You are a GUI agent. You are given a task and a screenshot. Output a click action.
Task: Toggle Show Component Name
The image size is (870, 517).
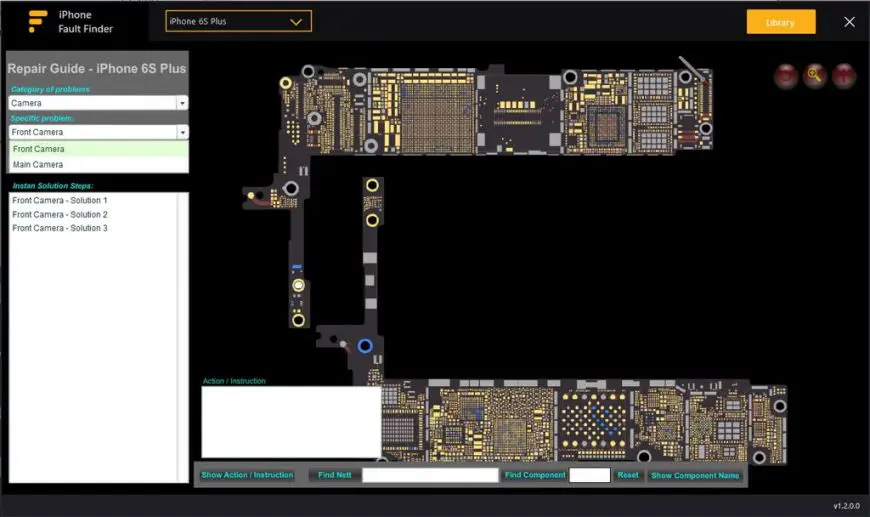click(695, 475)
